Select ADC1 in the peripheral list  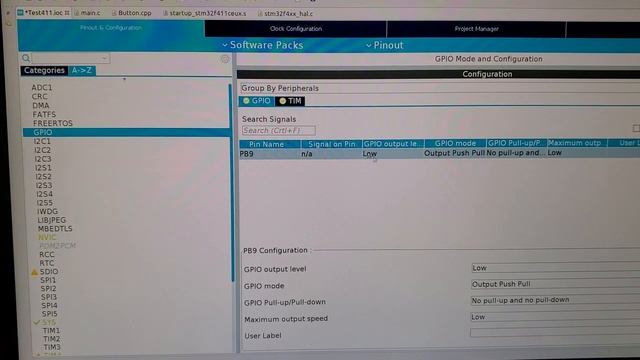coord(42,88)
